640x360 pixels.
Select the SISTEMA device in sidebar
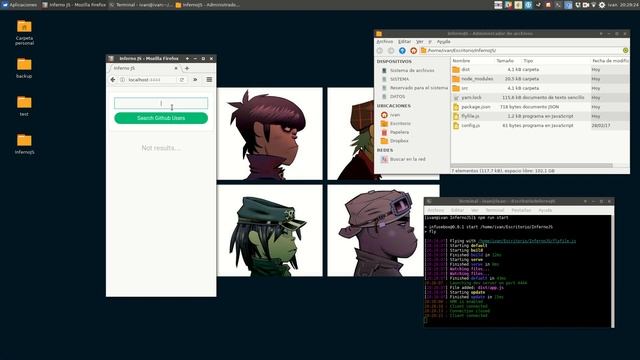pos(395,79)
